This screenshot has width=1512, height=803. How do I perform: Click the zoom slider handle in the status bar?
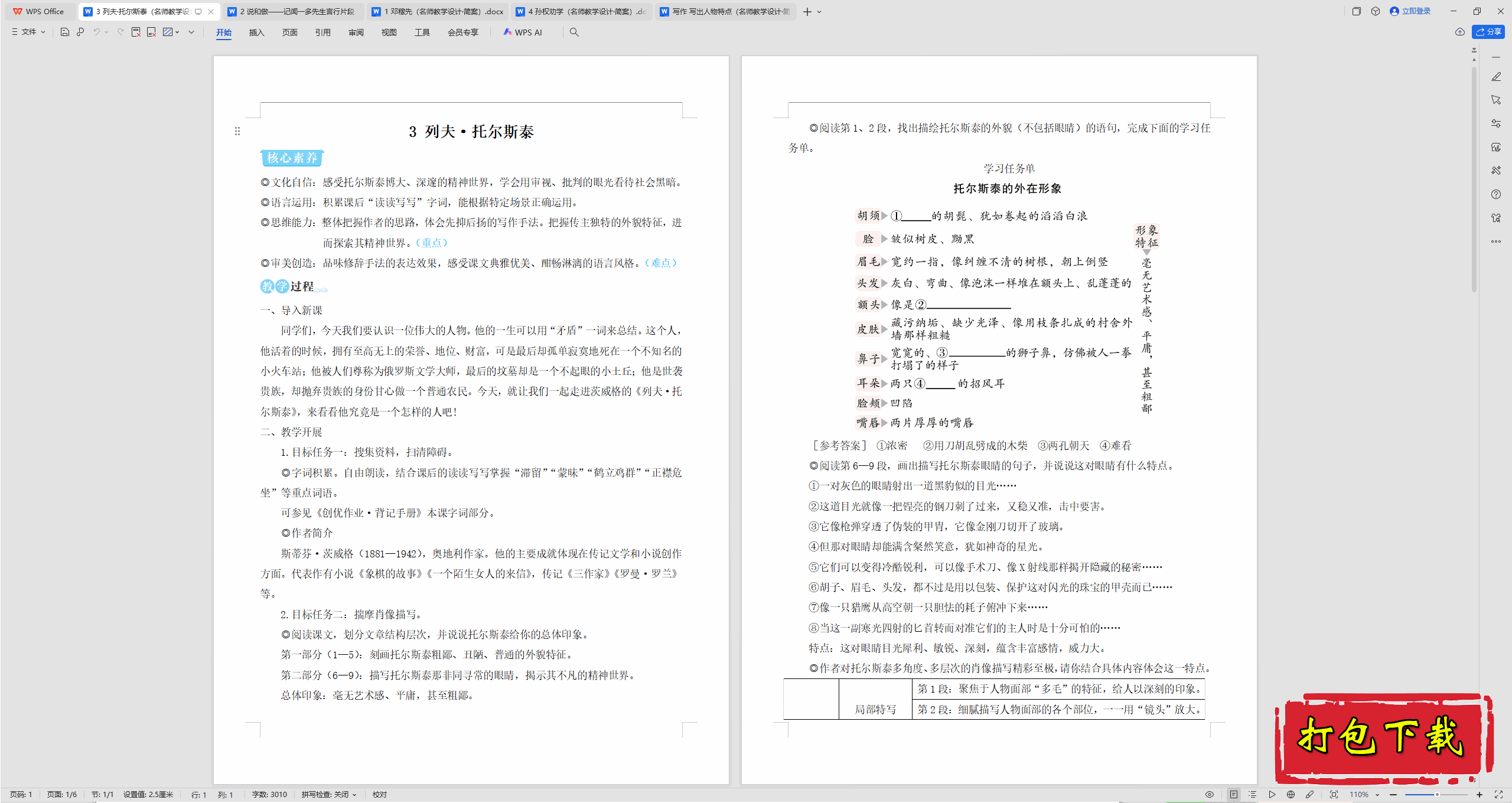(1437, 795)
